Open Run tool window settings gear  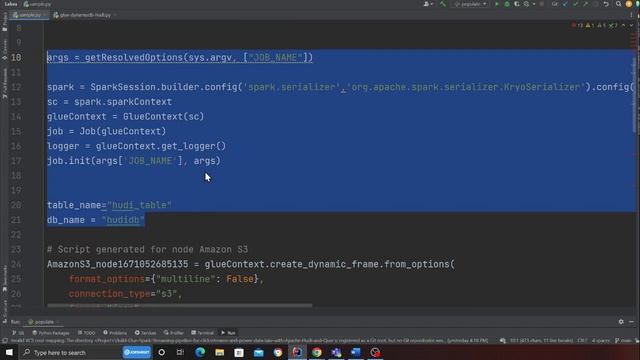[621, 322]
